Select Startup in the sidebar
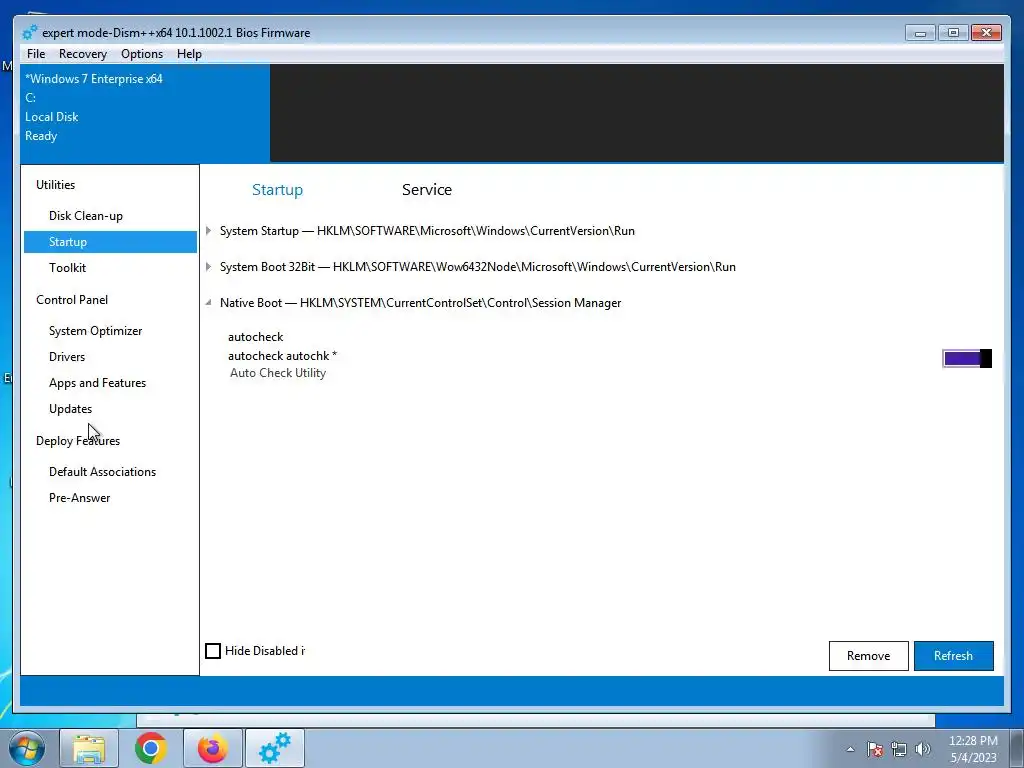The height and width of the screenshot is (768, 1024). pyautogui.click(x=110, y=242)
